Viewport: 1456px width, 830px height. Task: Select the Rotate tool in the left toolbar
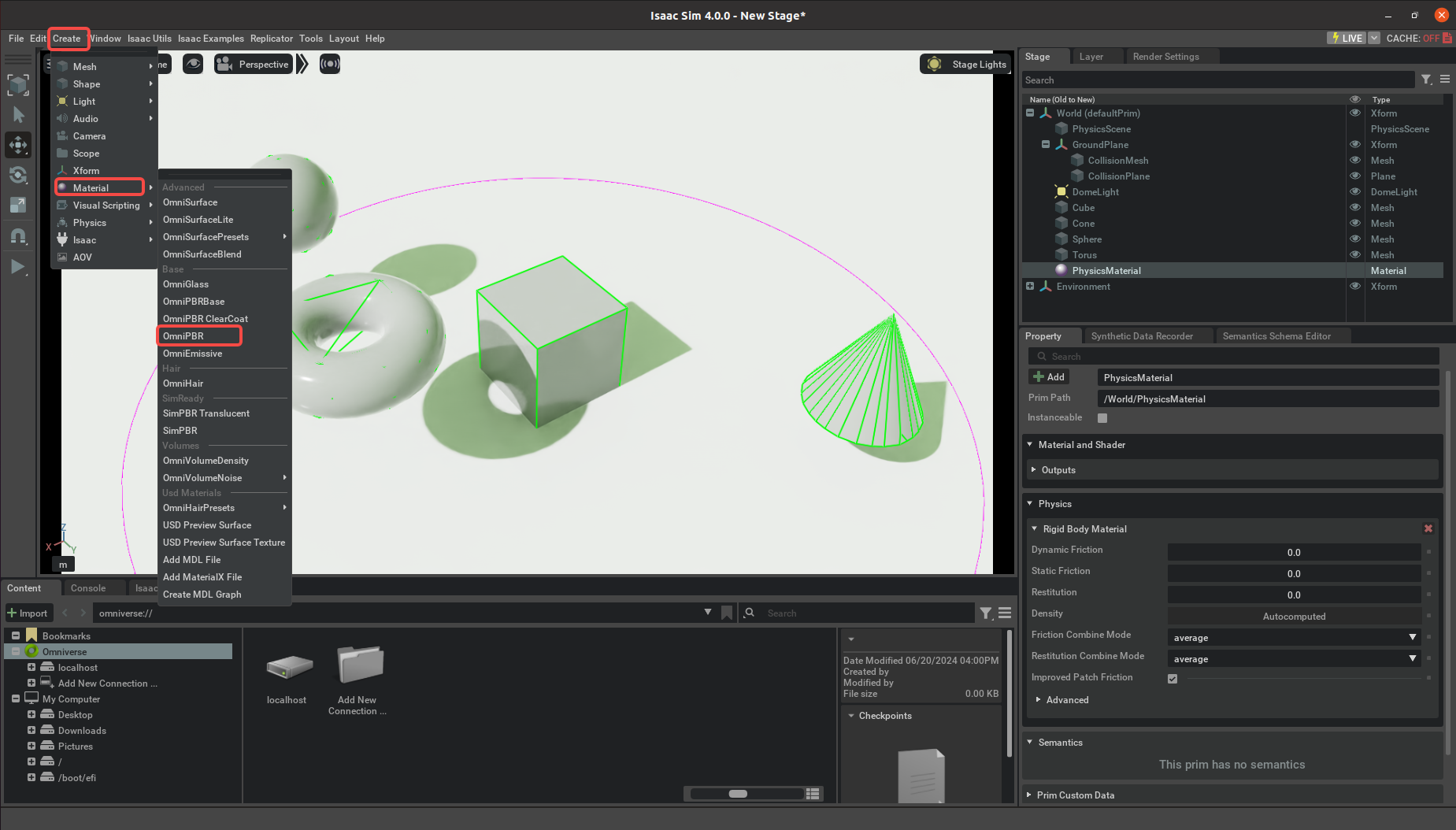tap(18, 175)
